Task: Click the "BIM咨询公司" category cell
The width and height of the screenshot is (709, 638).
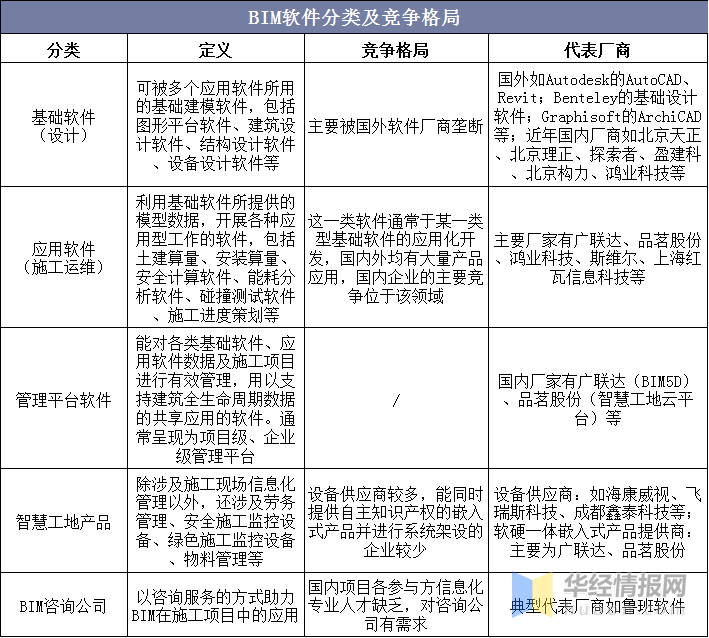Action: click(64, 606)
